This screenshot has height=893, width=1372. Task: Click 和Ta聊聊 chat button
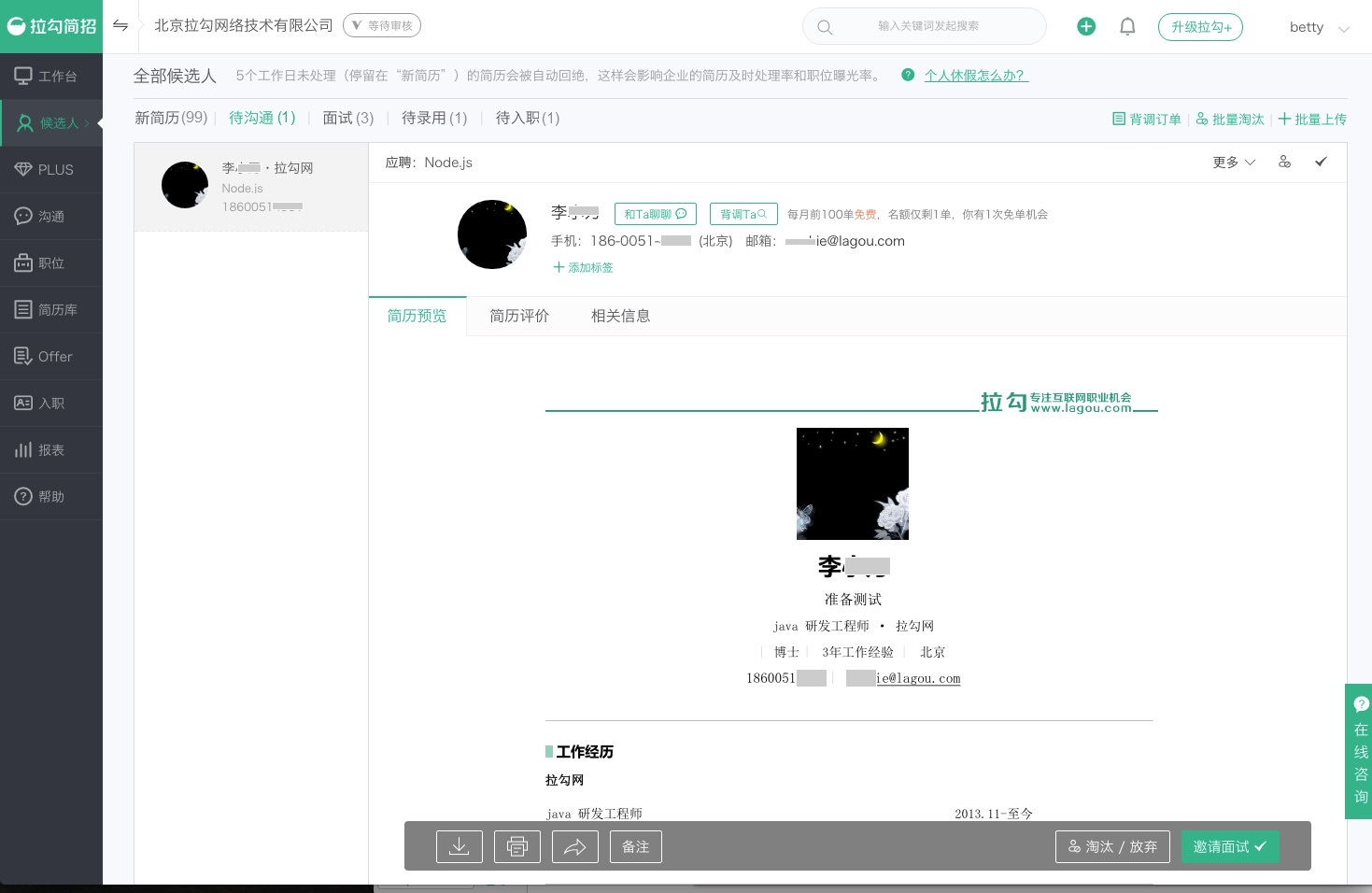point(656,214)
